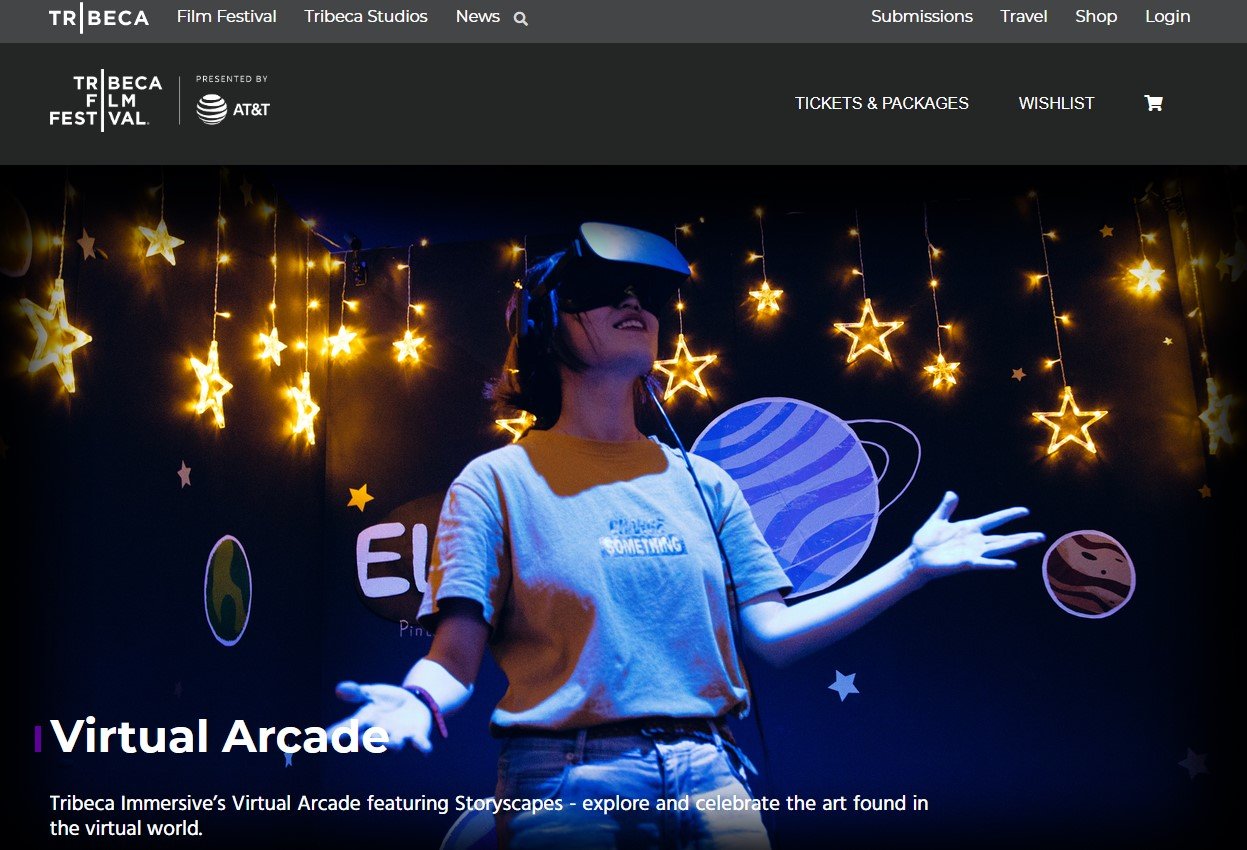Image resolution: width=1247 pixels, height=850 pixels.
Task: Open Tickets & Packages
Action: click(882, 103)
